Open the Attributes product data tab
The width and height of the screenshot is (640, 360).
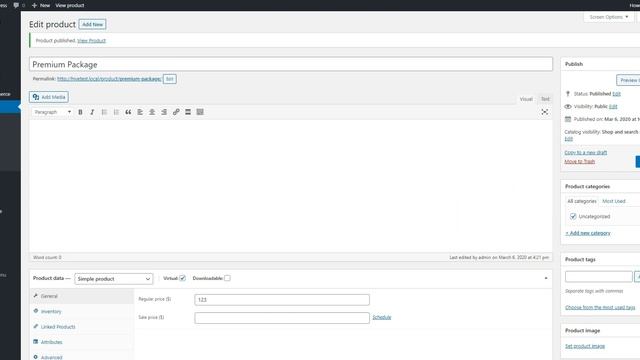[82, 342]
